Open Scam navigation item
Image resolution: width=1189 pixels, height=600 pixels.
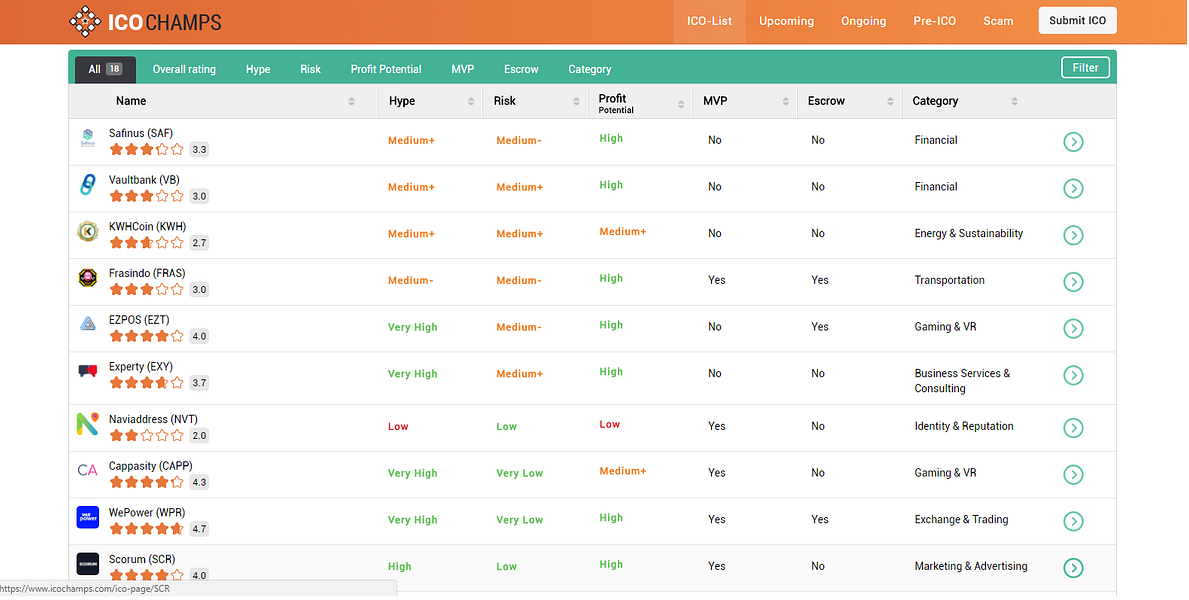pos(998,21)
